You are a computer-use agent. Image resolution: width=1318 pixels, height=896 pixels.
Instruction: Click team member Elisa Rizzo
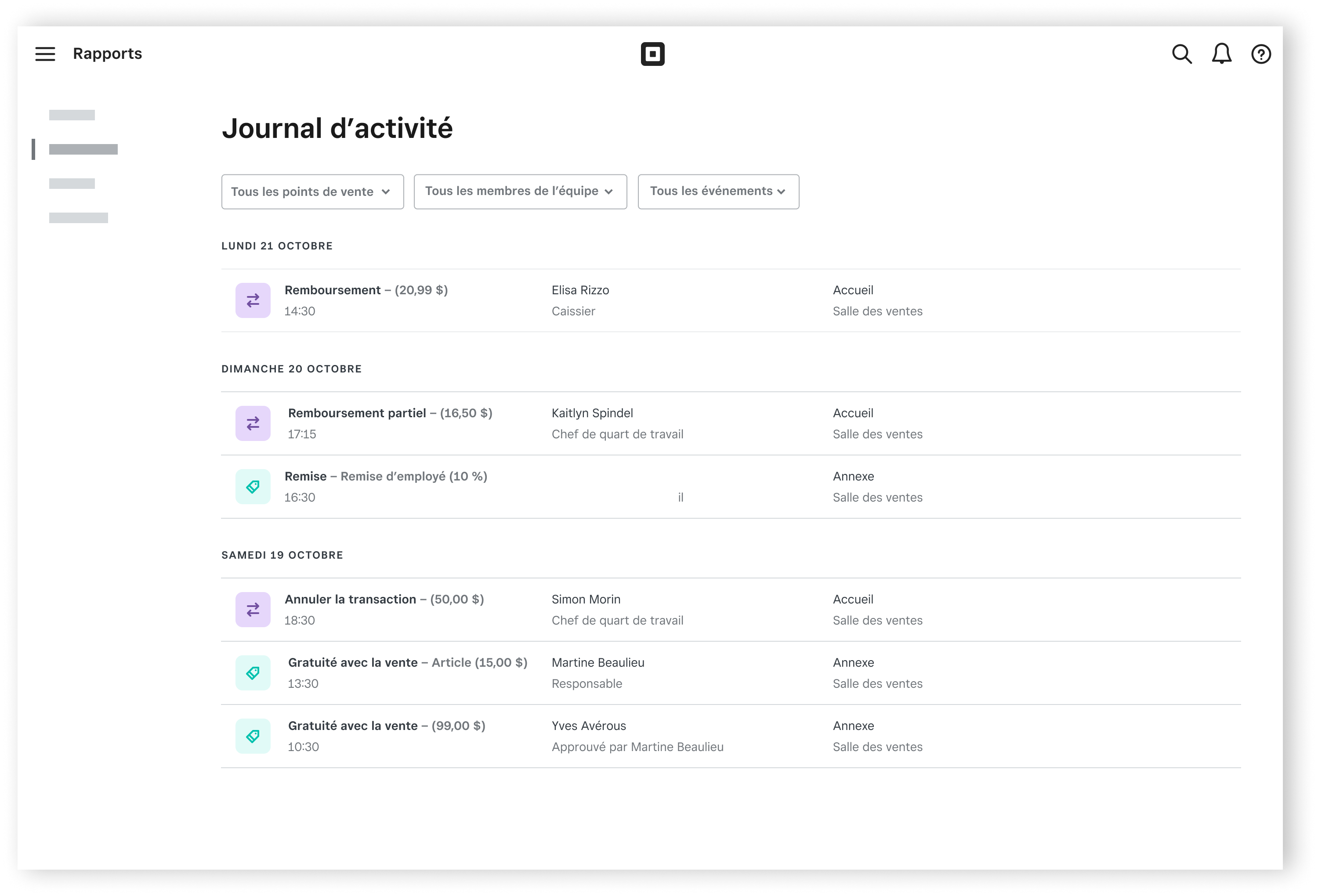pos(580,290)
